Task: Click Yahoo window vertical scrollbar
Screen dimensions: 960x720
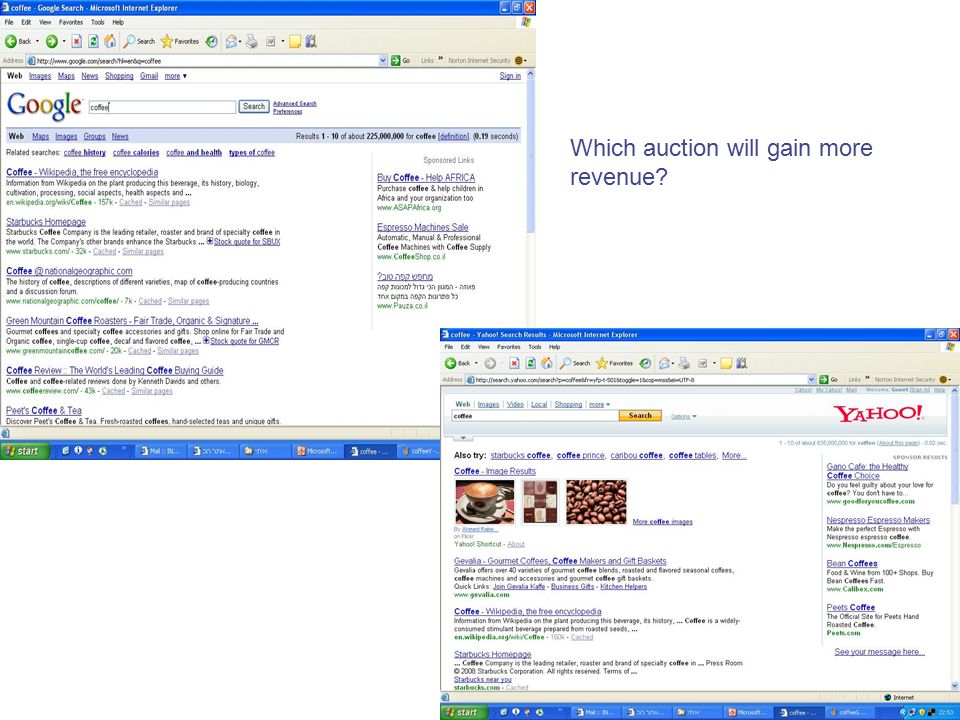Action: [955, 451]
